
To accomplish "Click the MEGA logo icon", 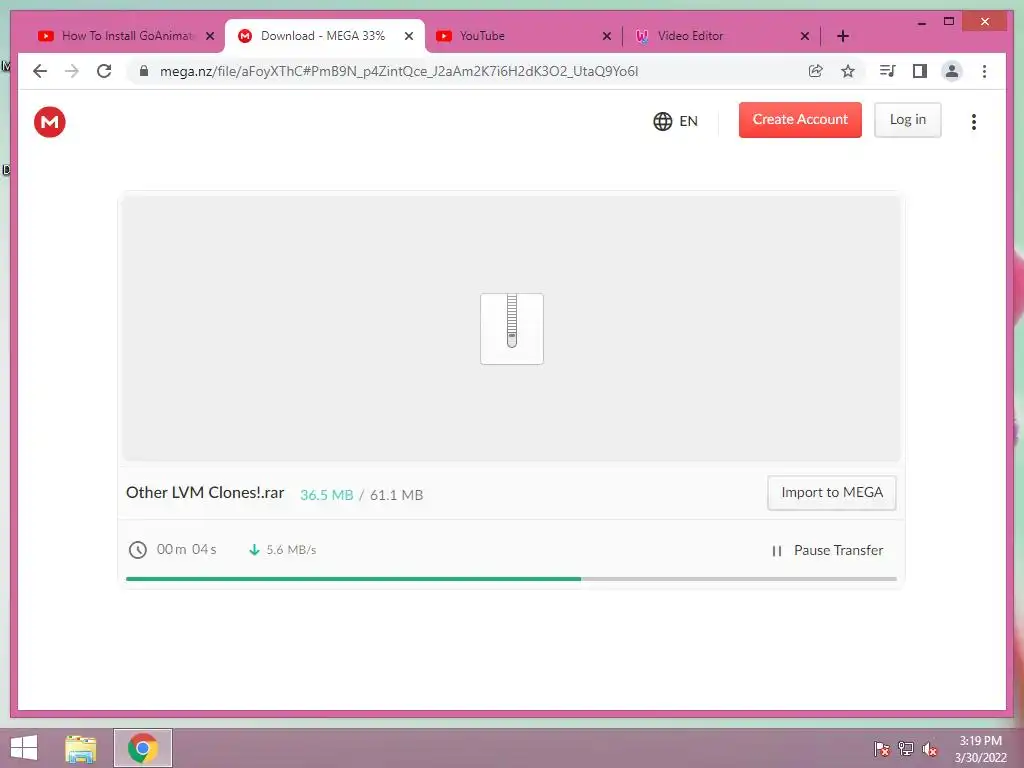I will click(50, 121).
